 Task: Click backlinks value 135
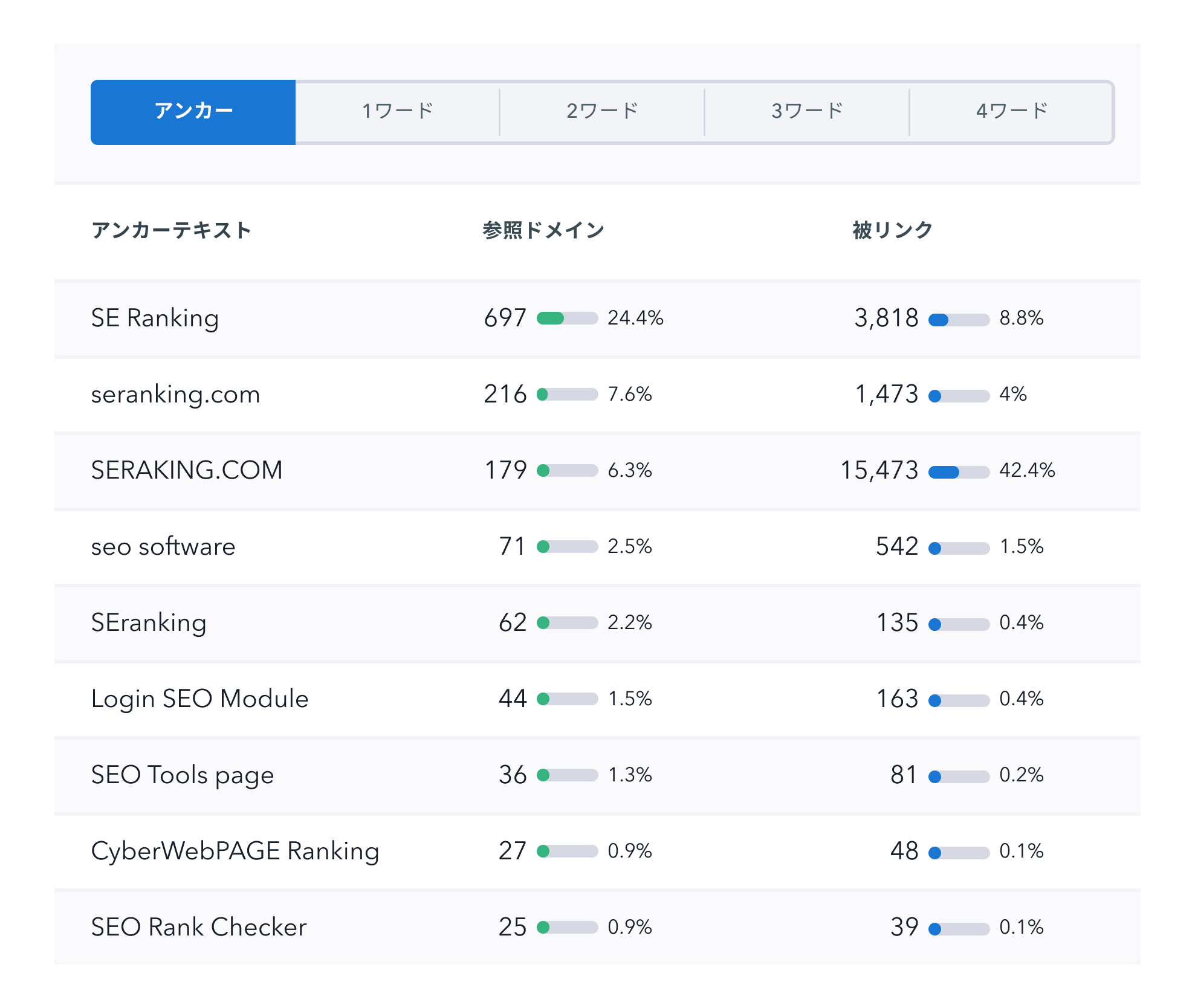(898, 623)
